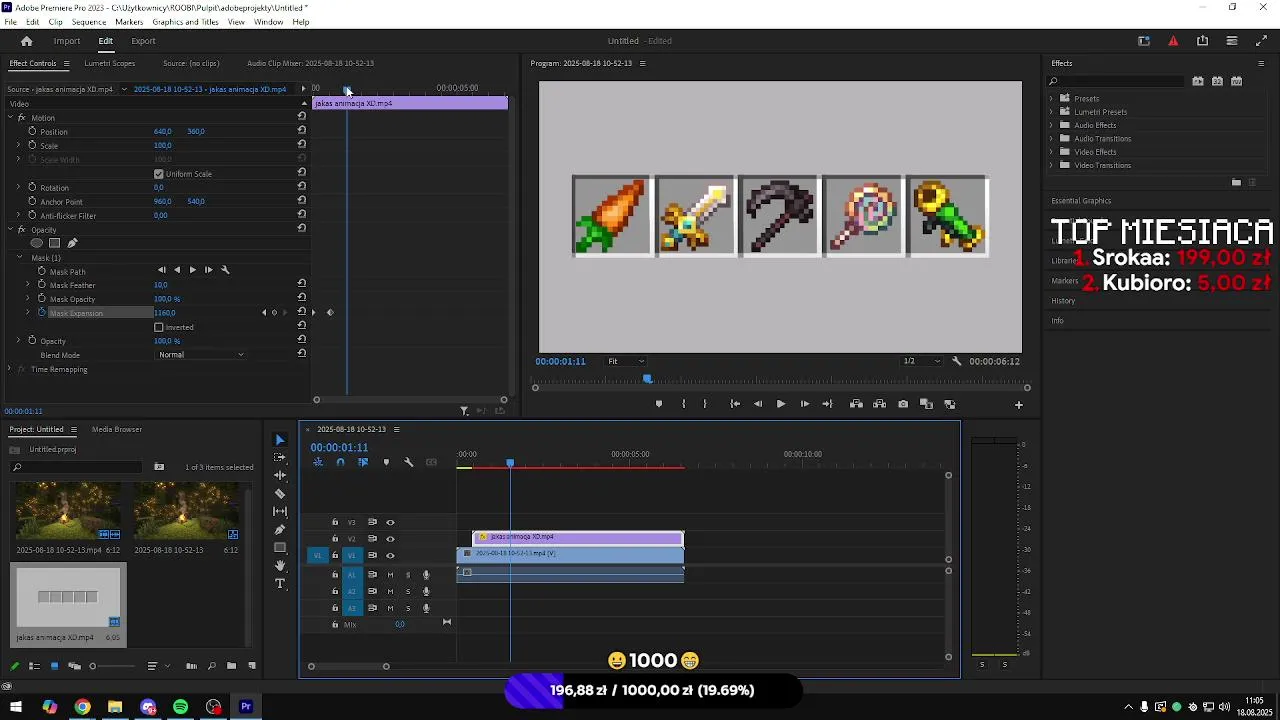Screen dimensions: 1280x720
Task: Open the History panel
Action: 1063,301
